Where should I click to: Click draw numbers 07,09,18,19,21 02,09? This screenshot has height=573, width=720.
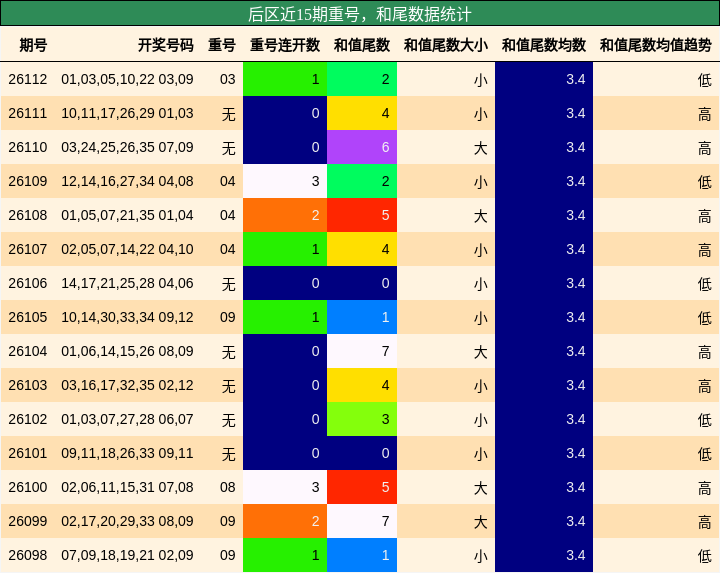tap(127, 555)
